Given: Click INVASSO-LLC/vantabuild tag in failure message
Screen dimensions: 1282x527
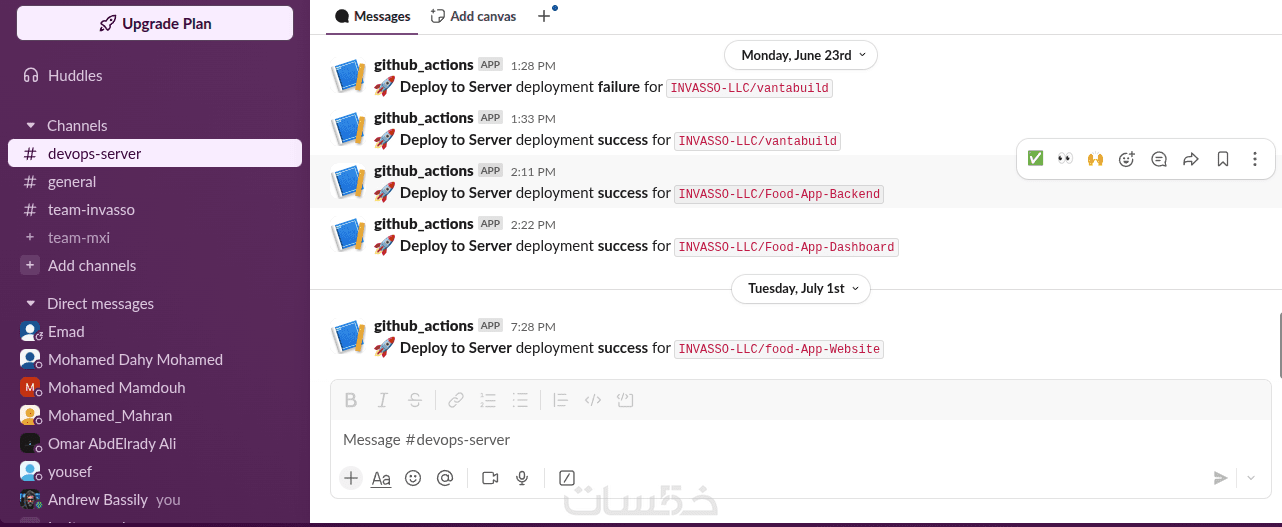Looking at the screenshot, I should [x=750, y=88].
